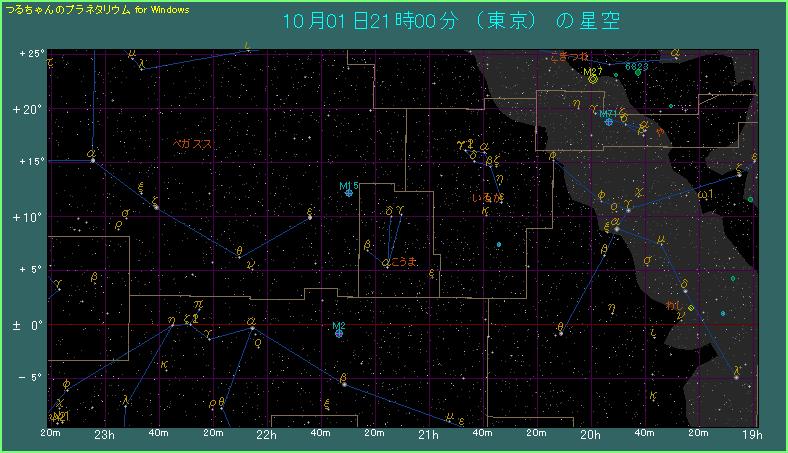Click the green NGC 6823 object marker
The image size is (788, 453).
click(x=637, y=73)
